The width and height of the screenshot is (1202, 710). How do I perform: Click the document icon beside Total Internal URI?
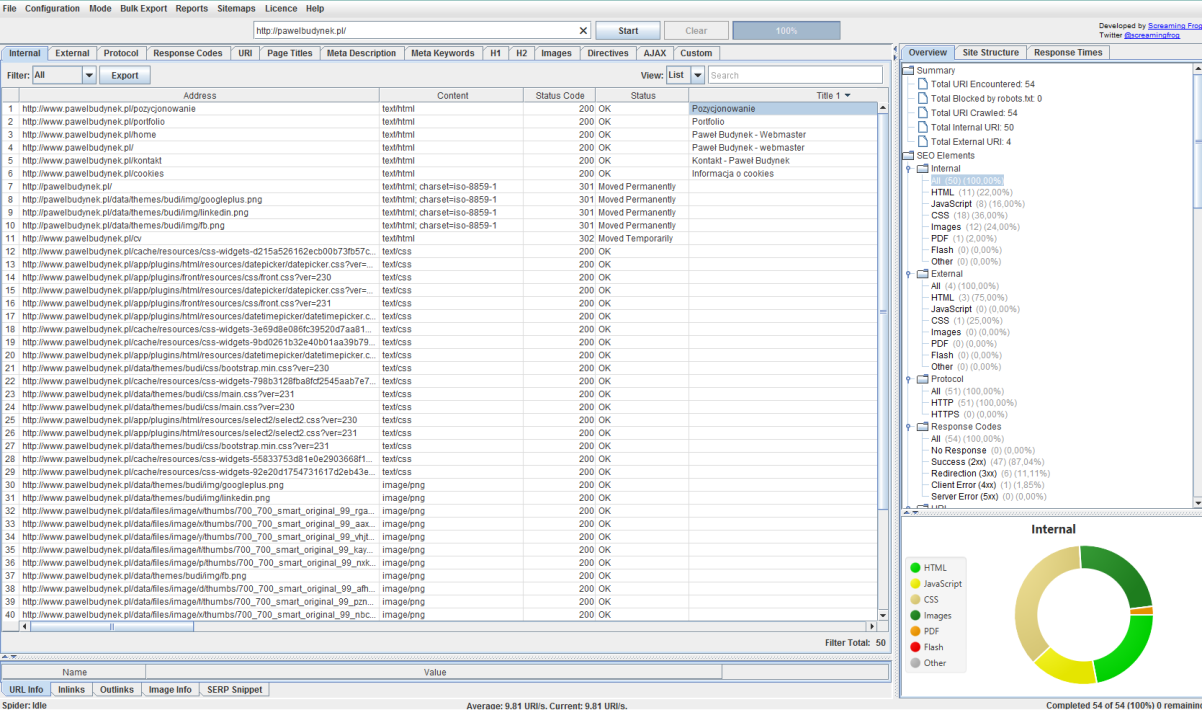[922, 127]
